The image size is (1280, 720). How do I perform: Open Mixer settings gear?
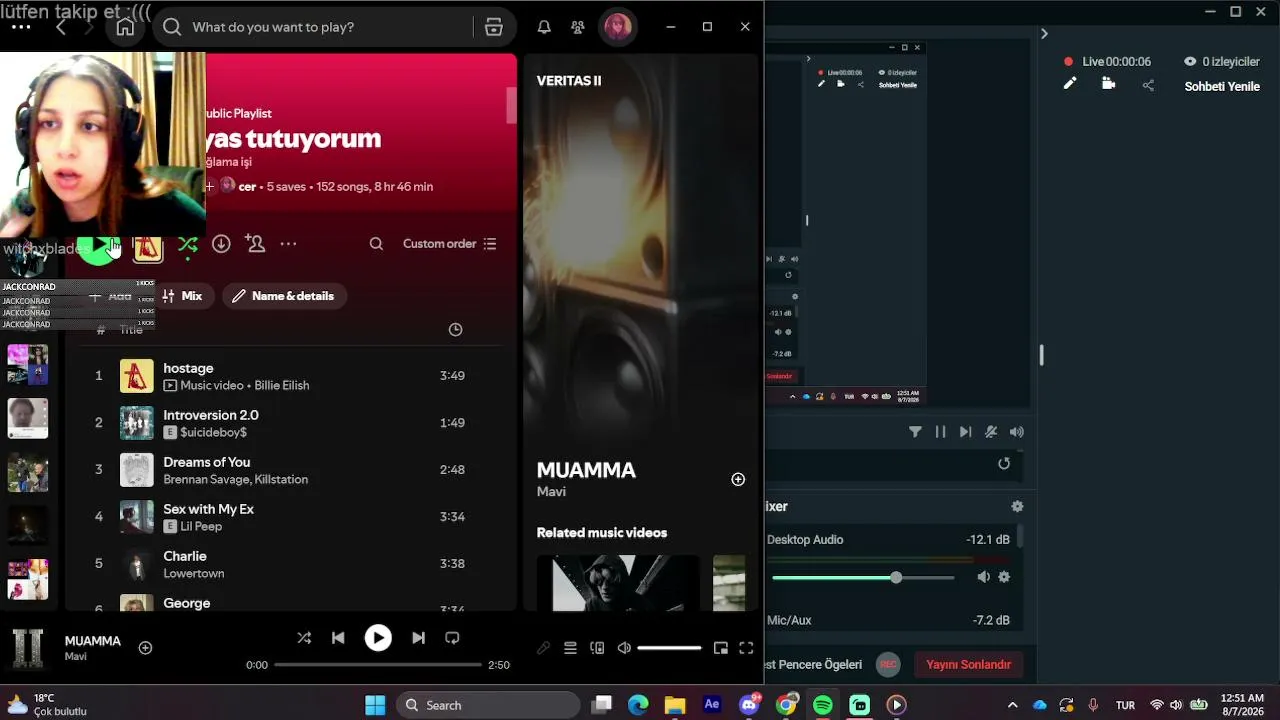(1017, 507)
